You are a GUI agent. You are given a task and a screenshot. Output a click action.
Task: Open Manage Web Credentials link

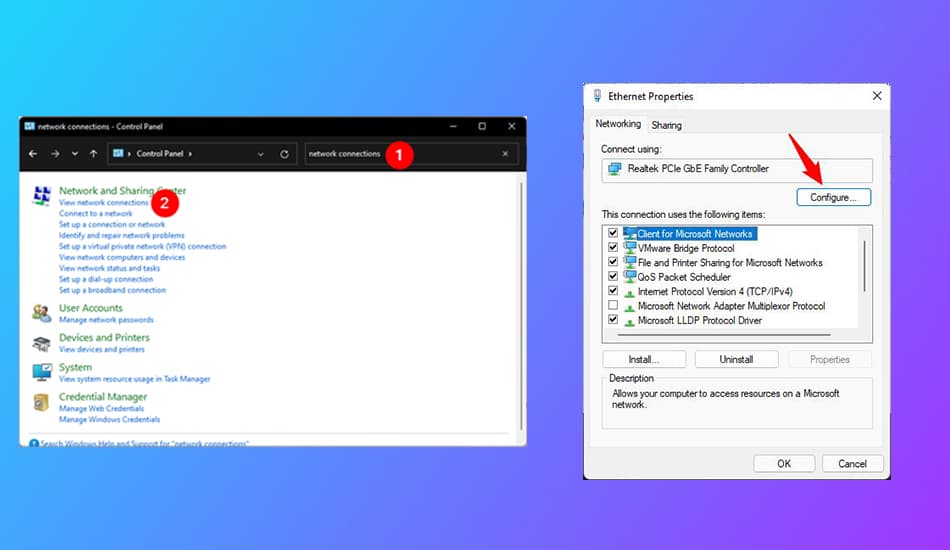point(101,408)
